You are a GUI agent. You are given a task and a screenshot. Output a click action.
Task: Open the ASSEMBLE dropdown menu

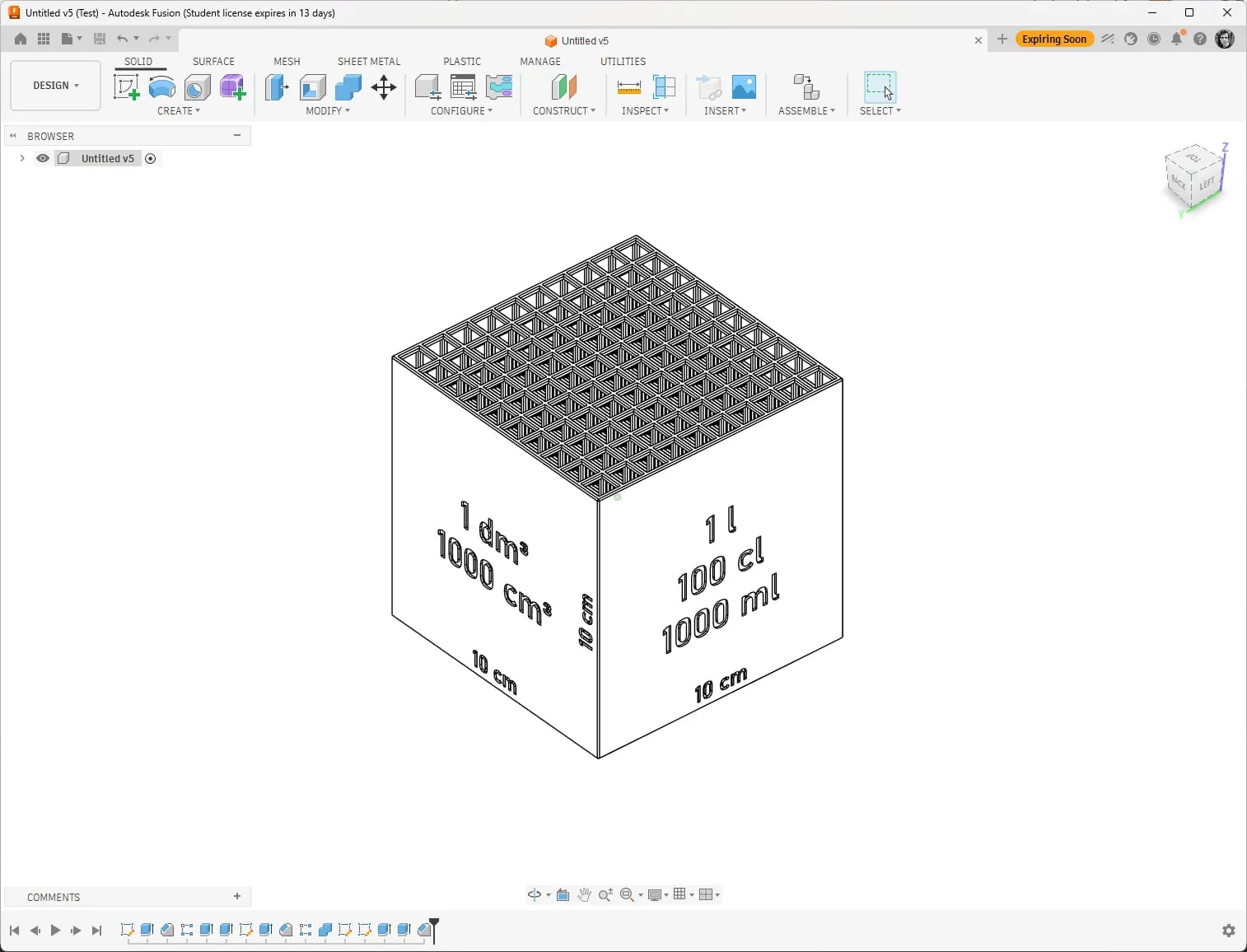click(x=807, y=110)
